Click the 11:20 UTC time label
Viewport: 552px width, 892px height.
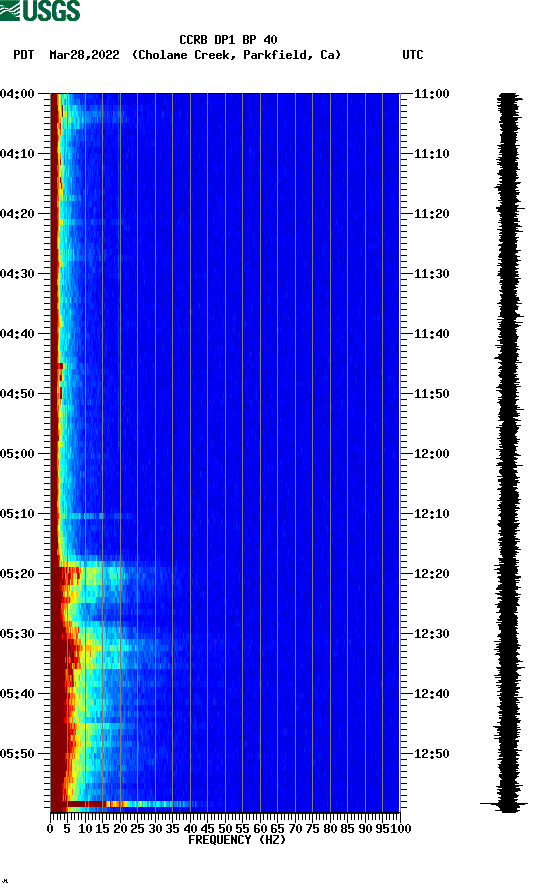(431, 214)
